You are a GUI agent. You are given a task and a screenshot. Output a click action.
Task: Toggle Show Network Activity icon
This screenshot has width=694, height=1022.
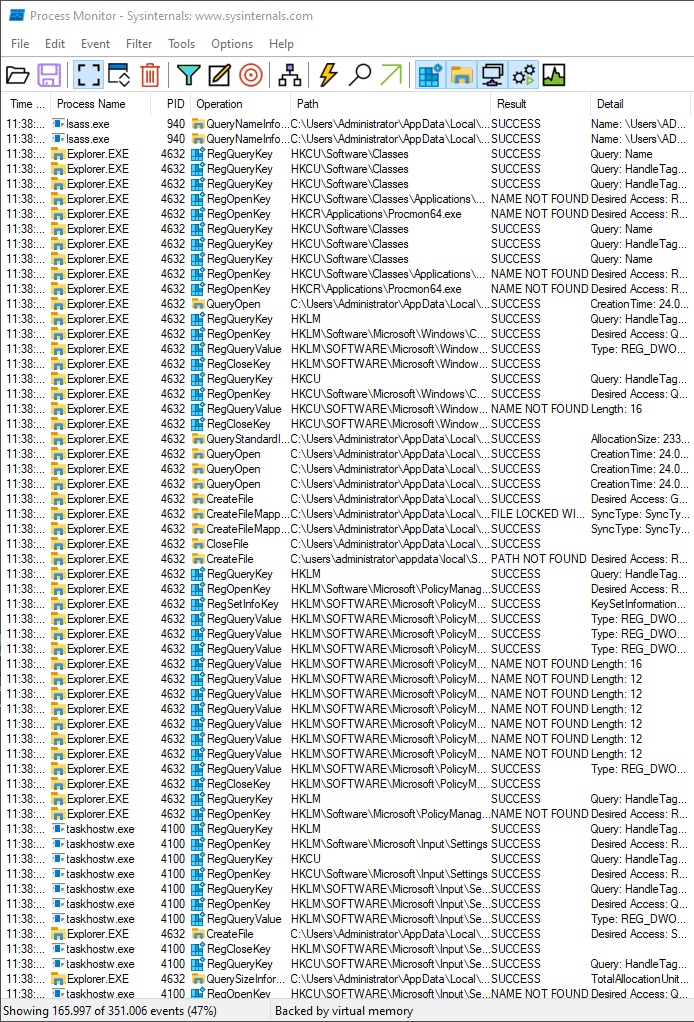(x=493, y=75)
